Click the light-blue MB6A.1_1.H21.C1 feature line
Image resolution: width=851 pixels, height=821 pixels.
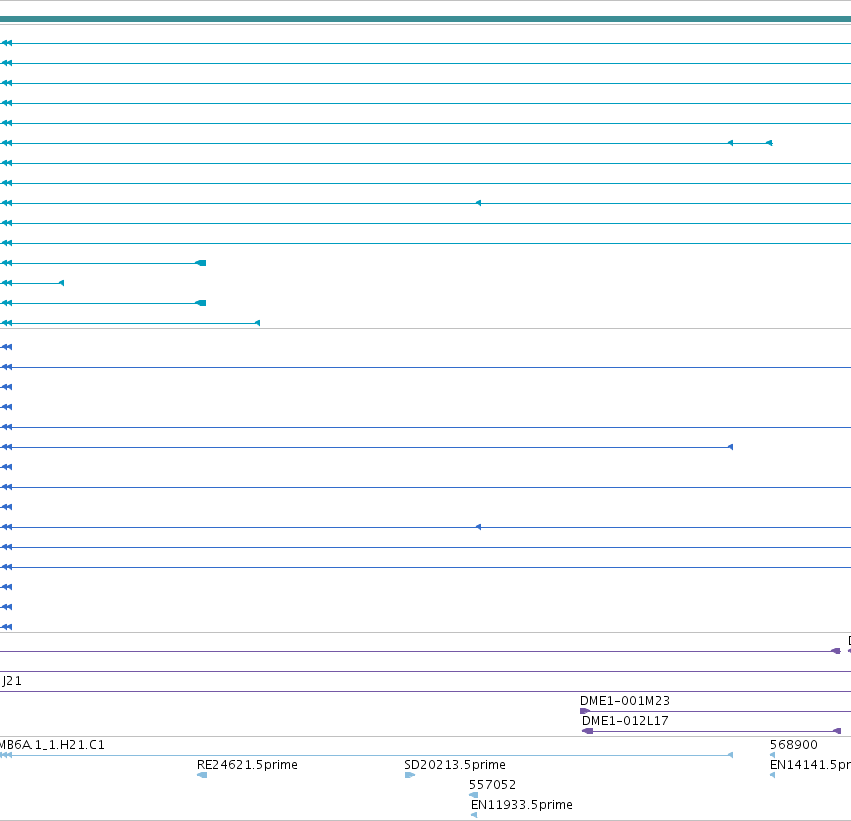click(366, 755)
